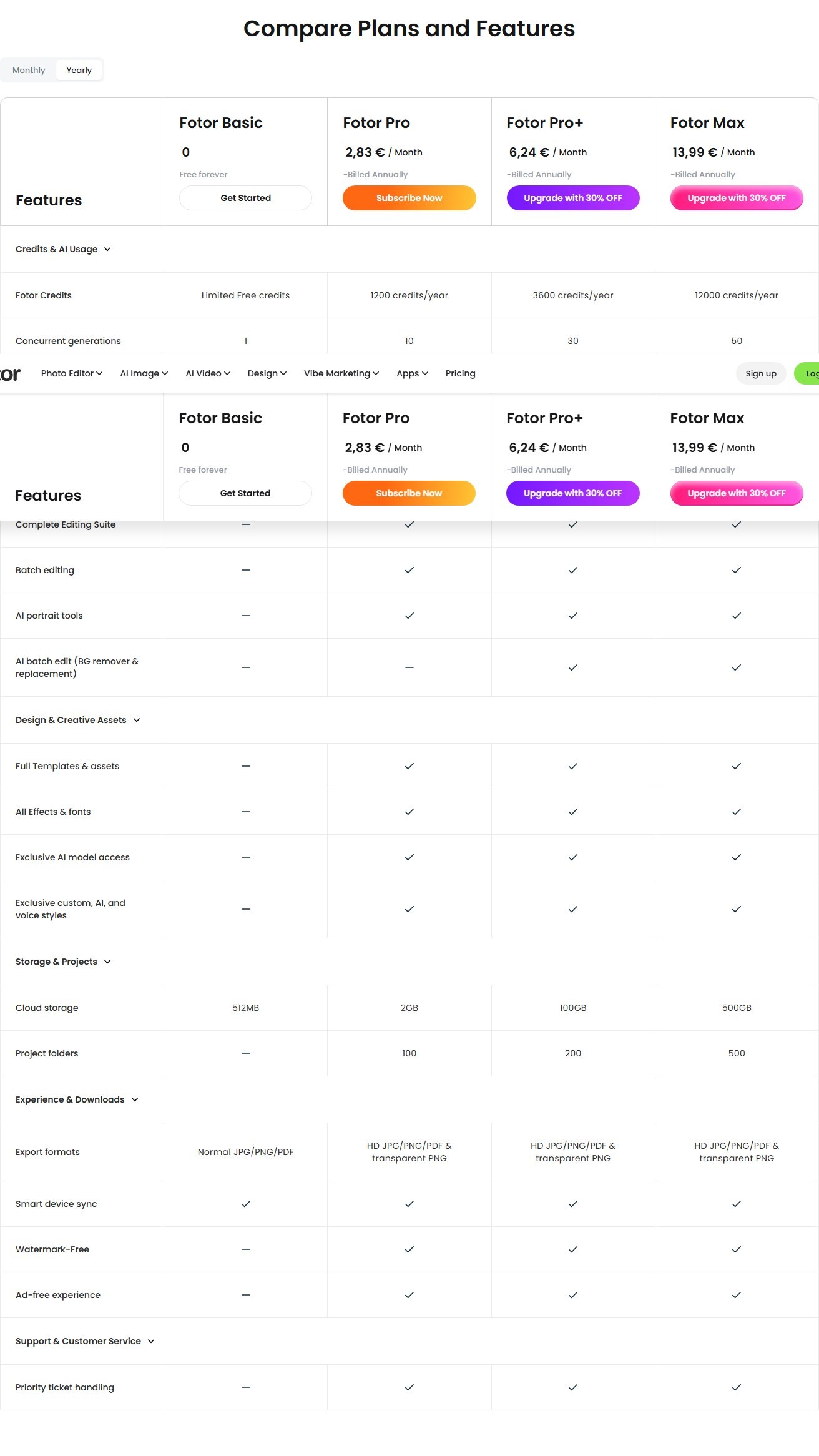Click the "Batch editing" row label
Image resolution: width=819 pixels, height=1456 pixels.
tap(45, 570)
